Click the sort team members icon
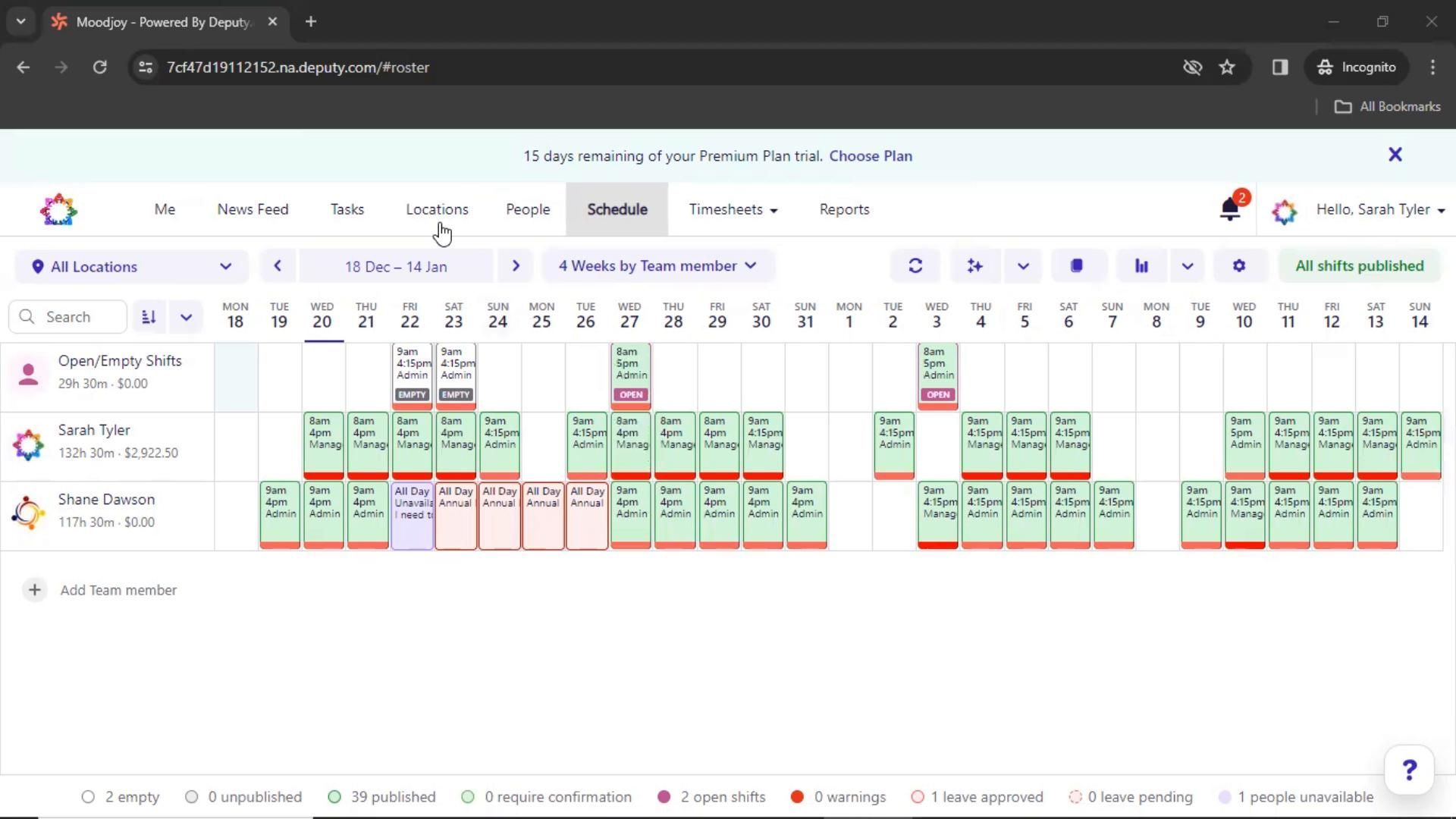This screenshot has height=819, width=1456. (x=149, y=317)
